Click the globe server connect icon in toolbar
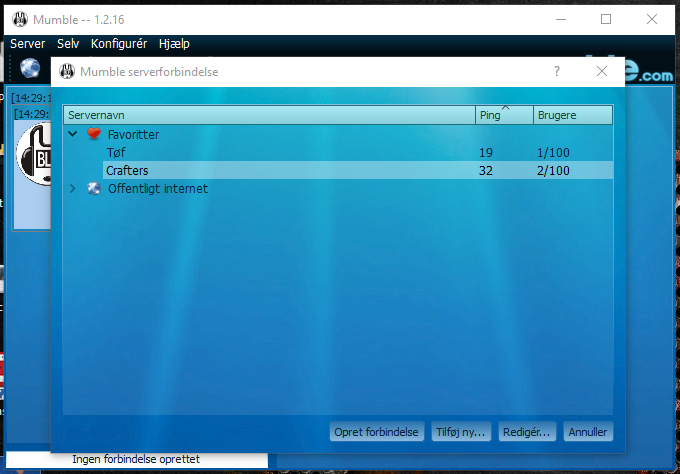The width and height of the screenshot is (680, 474). click(x=31, y=68)
